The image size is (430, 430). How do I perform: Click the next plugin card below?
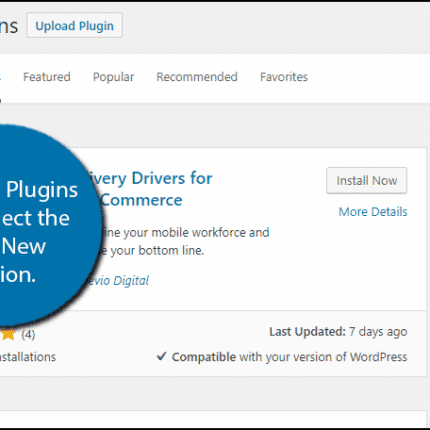(x=213, y=419)
